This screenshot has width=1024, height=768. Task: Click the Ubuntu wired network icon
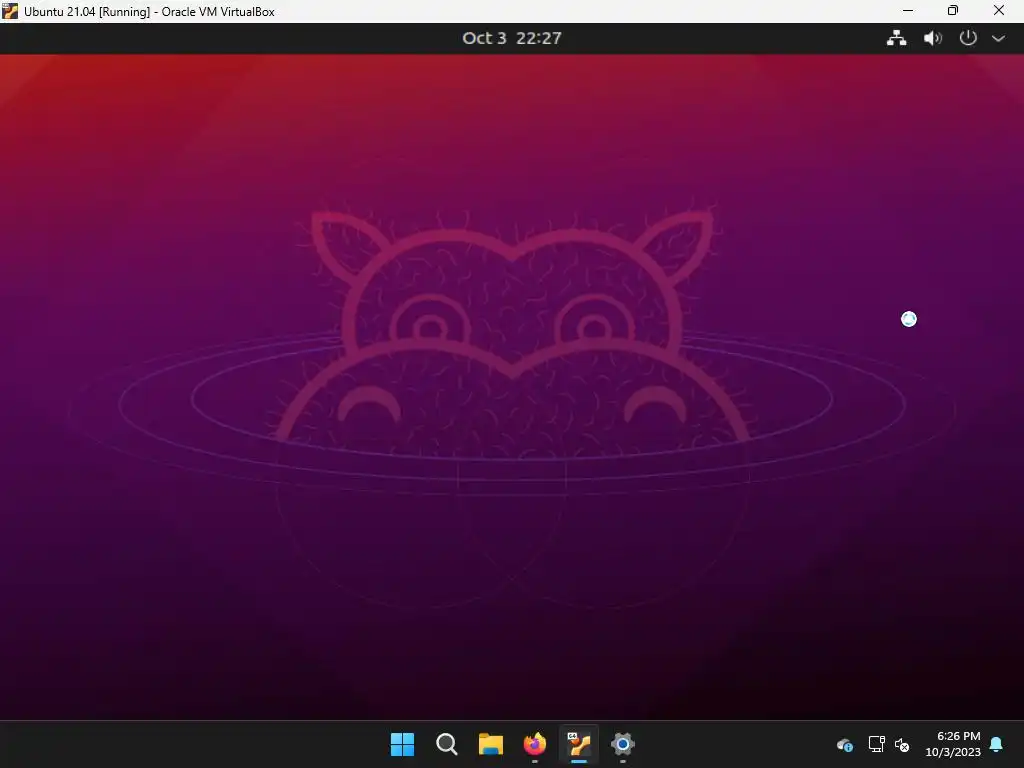(x=896, y=38)
